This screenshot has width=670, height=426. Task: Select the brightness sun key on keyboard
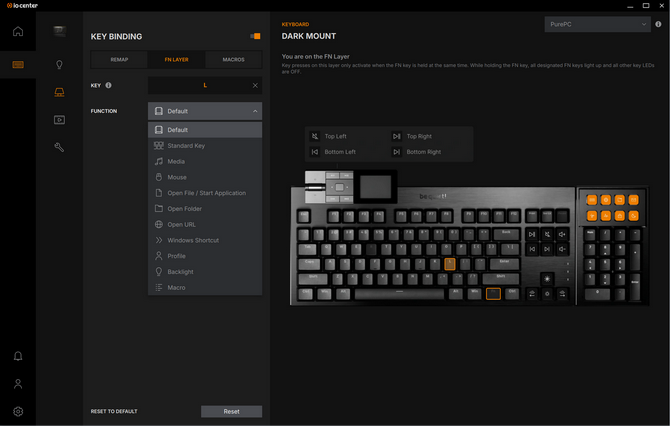(x=547, y=279)
